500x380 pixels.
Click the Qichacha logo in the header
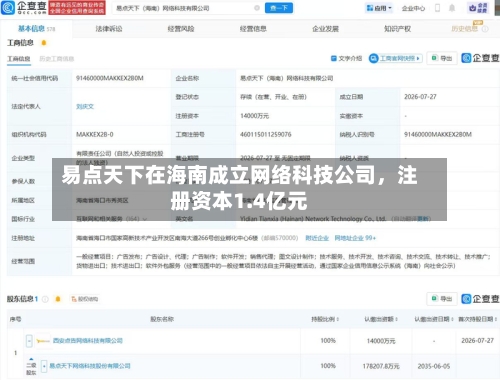tap(24, 8)
